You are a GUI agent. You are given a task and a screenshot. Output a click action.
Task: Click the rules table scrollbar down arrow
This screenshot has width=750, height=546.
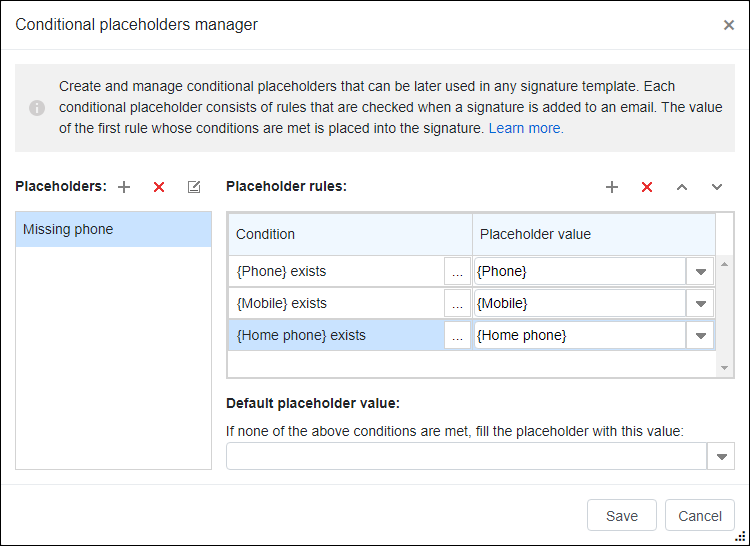(724, 368)
